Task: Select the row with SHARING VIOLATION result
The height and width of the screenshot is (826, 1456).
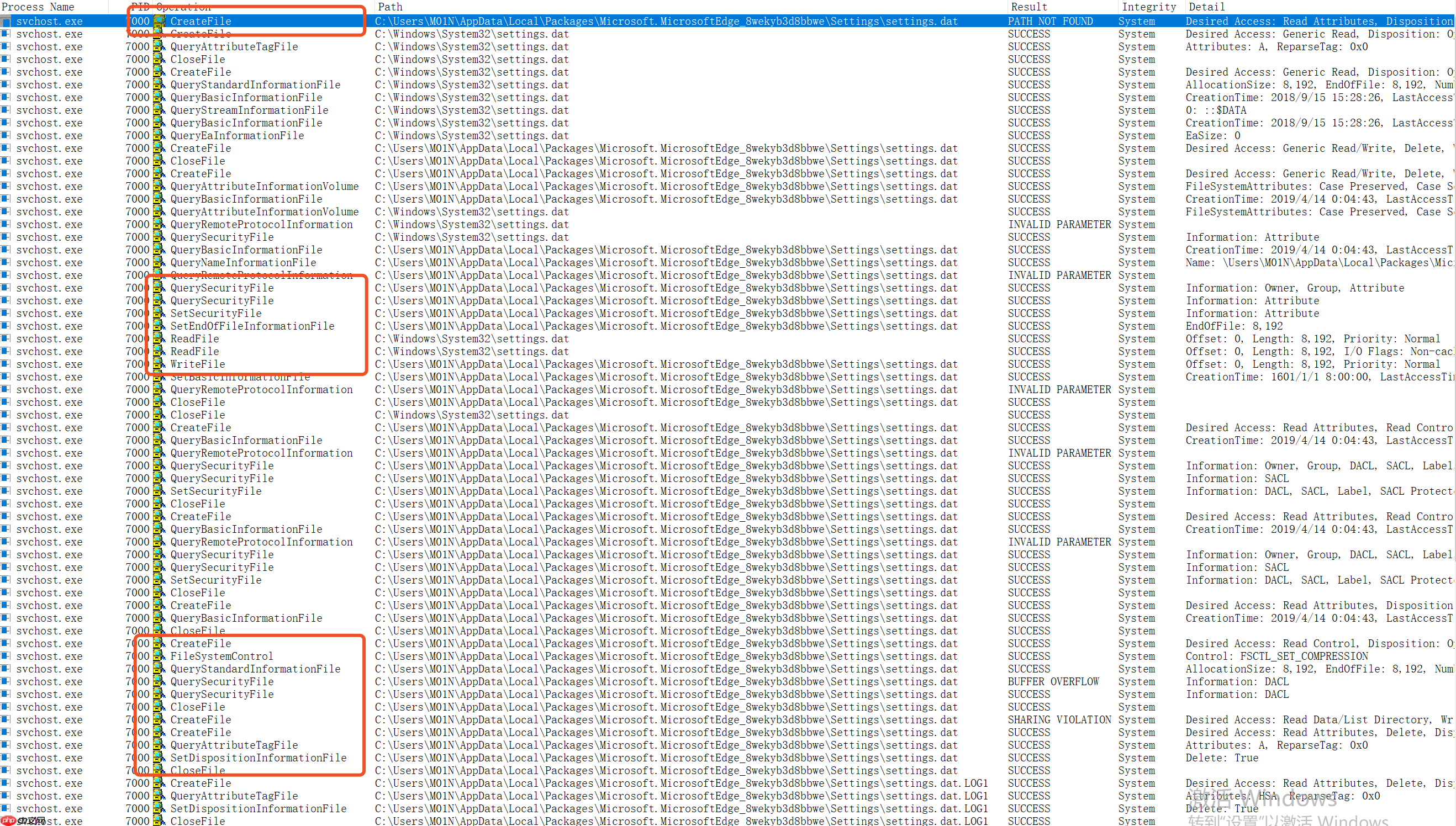Action: [1059, 719]
